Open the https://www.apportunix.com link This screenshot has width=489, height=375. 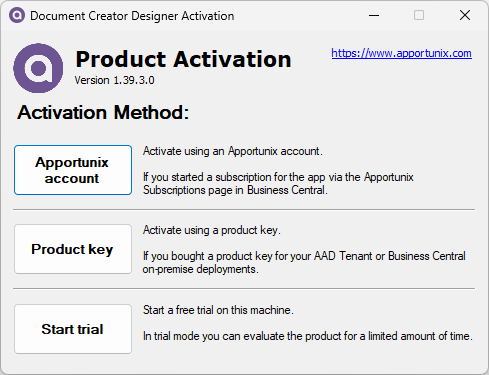pyautogui.click(x=401, y=53)
